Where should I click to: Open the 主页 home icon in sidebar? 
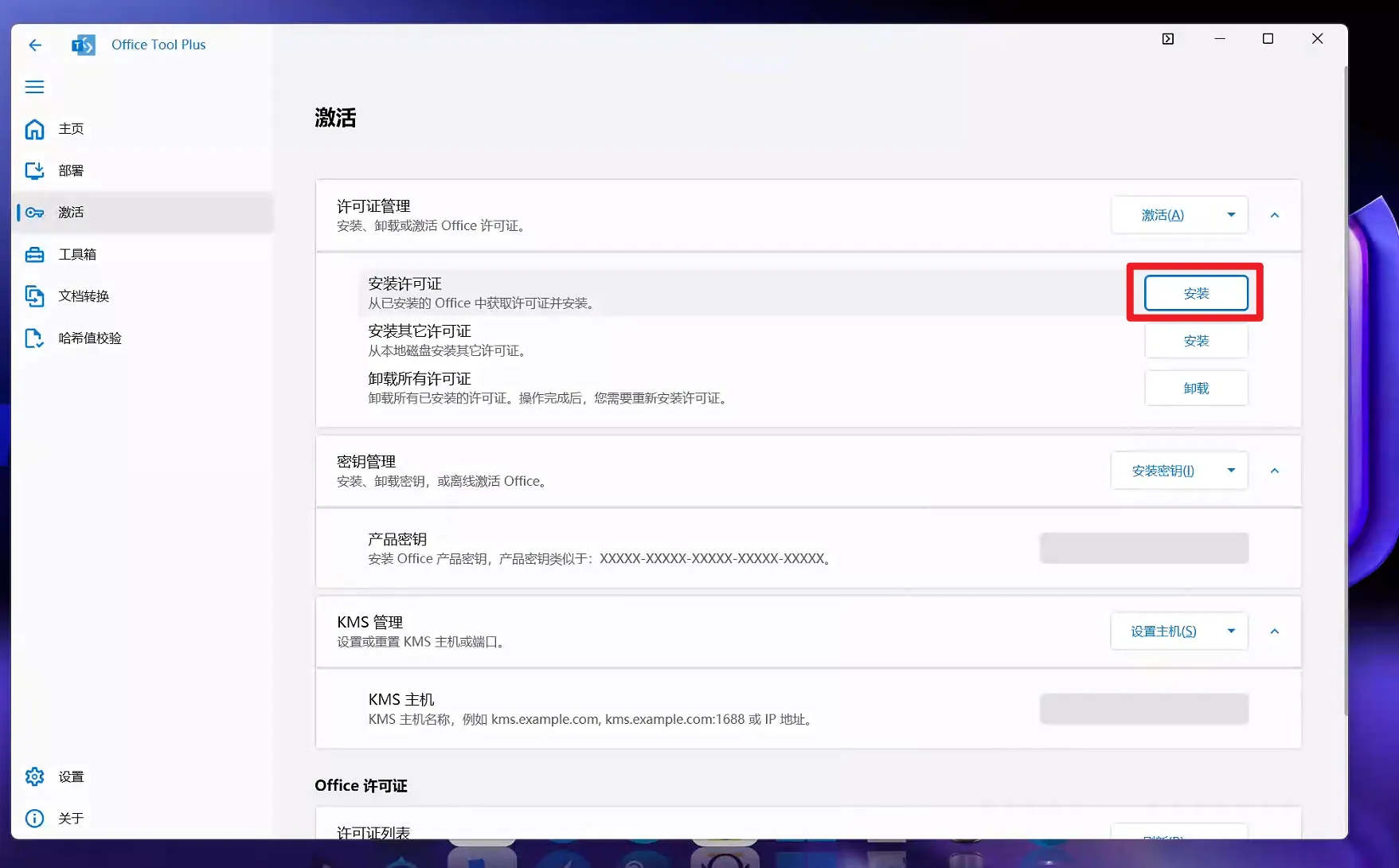34,129
